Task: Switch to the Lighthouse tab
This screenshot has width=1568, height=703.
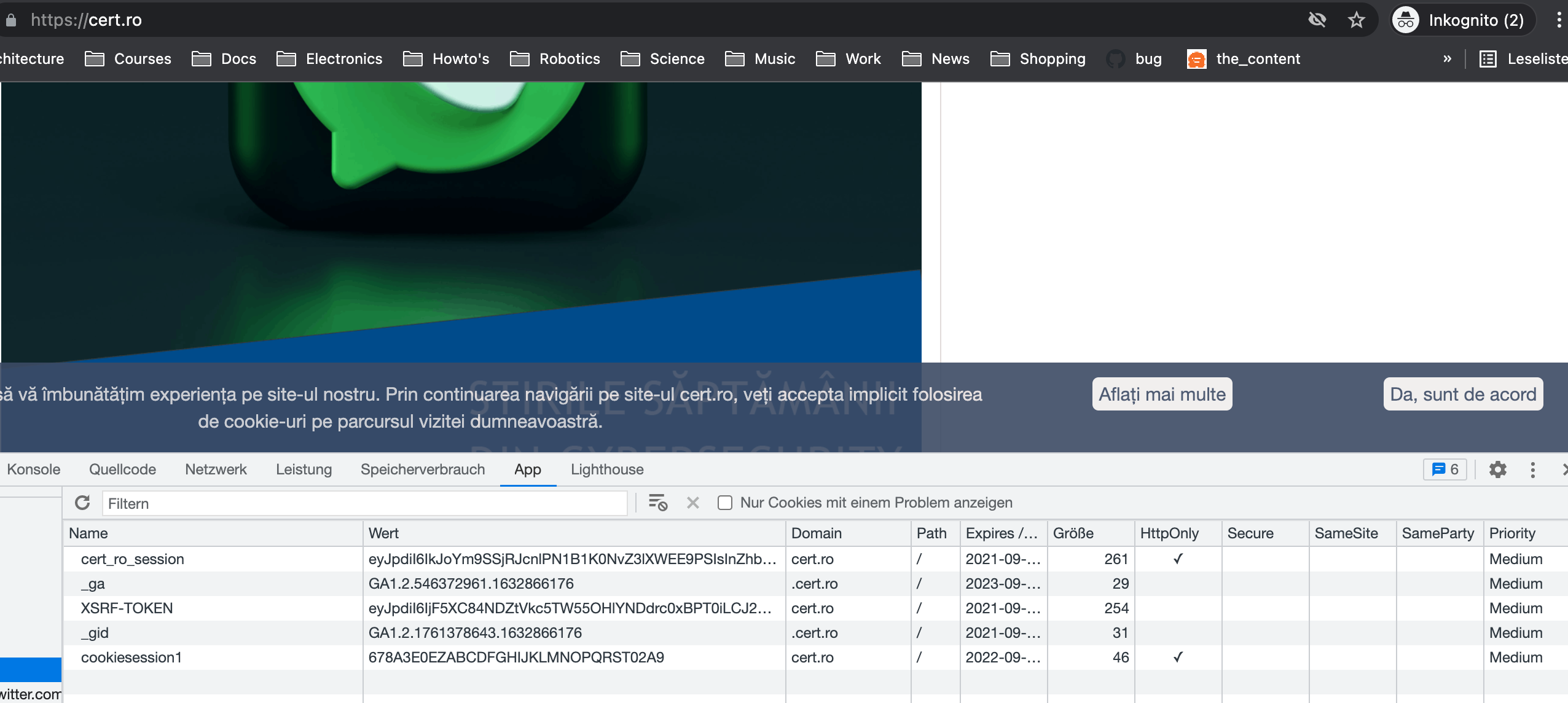Action: (x=607, y=469)
